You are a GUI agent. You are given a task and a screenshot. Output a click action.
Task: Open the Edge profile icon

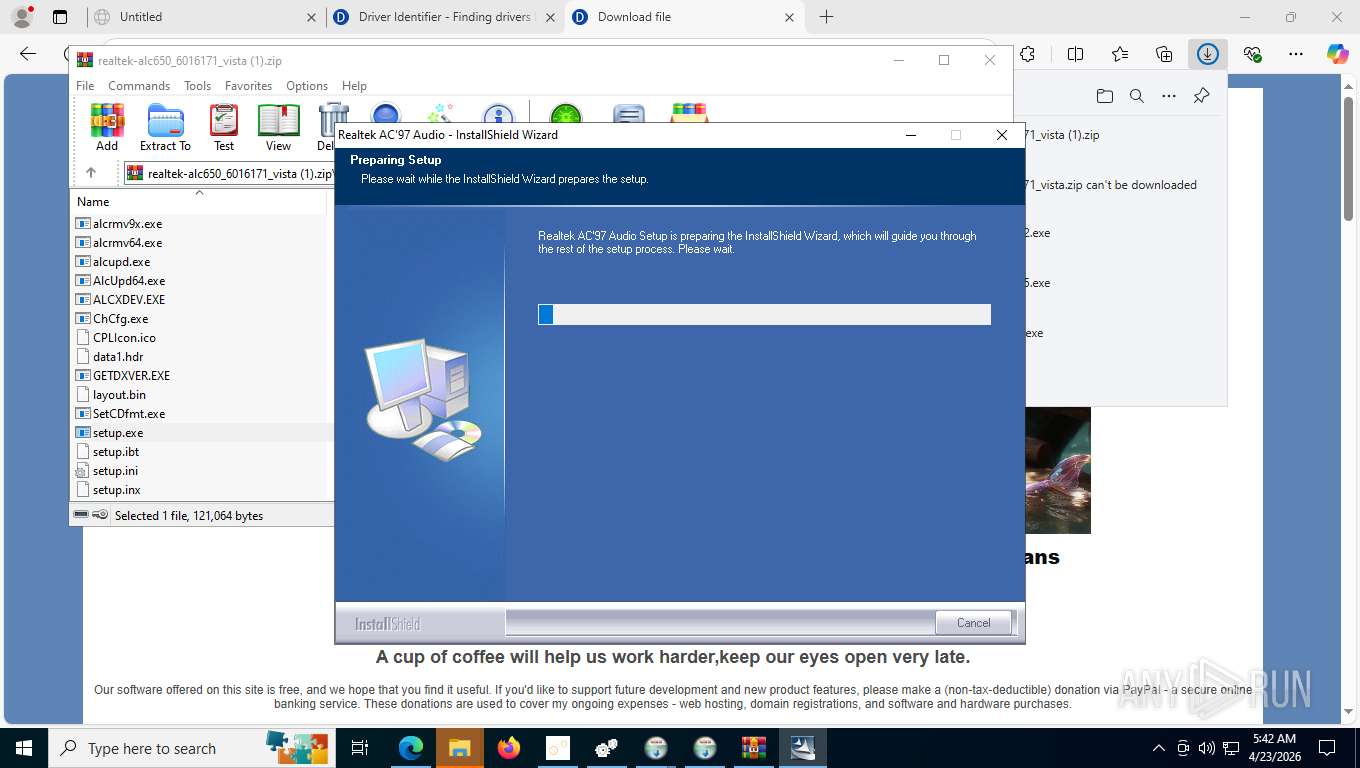(21, 17)
